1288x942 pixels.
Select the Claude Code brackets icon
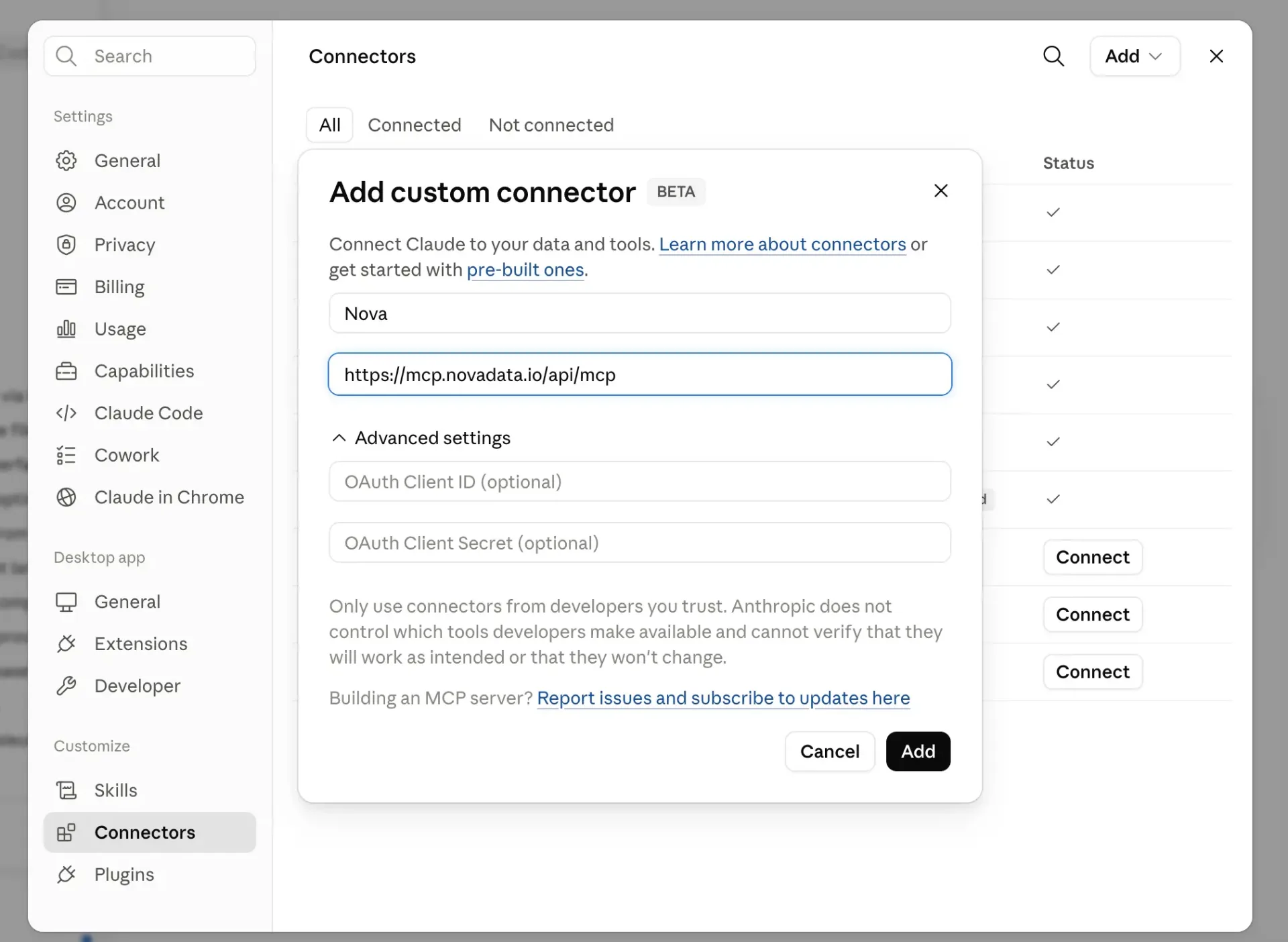pos(66,413)
